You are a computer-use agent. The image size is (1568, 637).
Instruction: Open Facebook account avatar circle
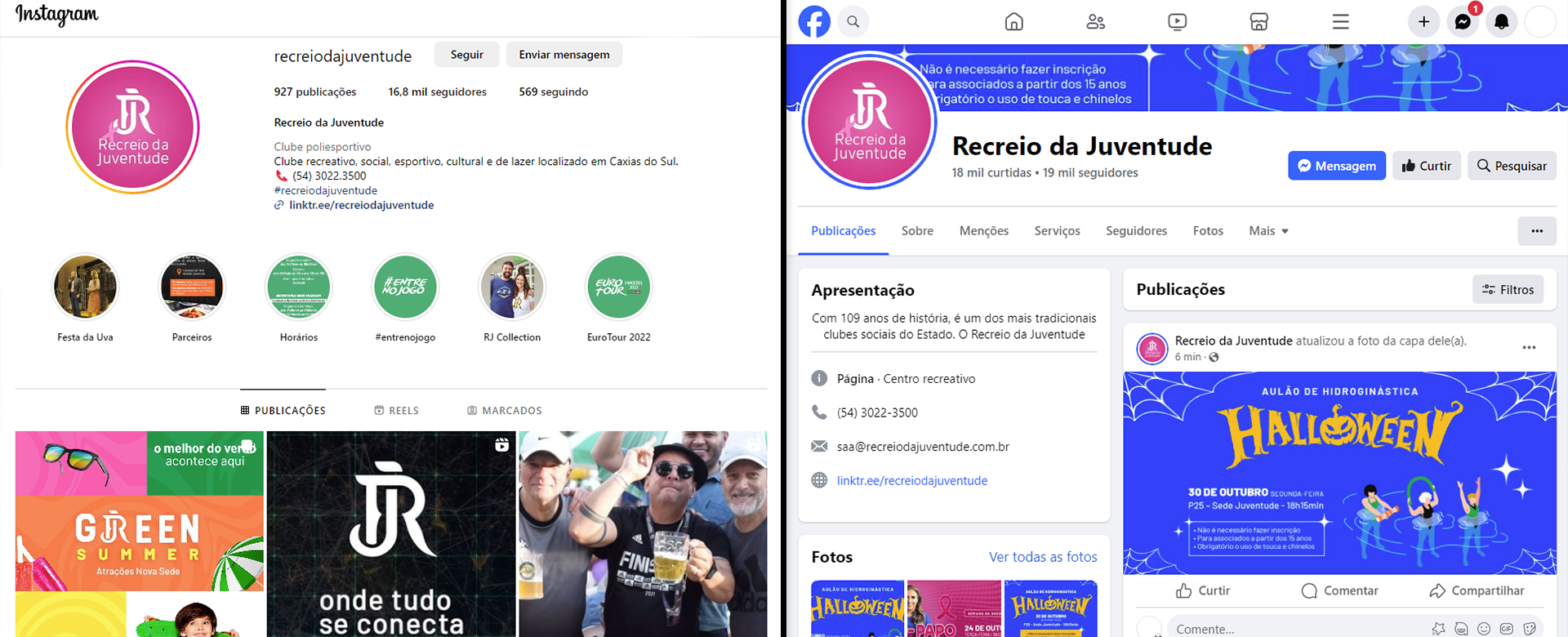pyautogui.click(x=1541, y=21)
